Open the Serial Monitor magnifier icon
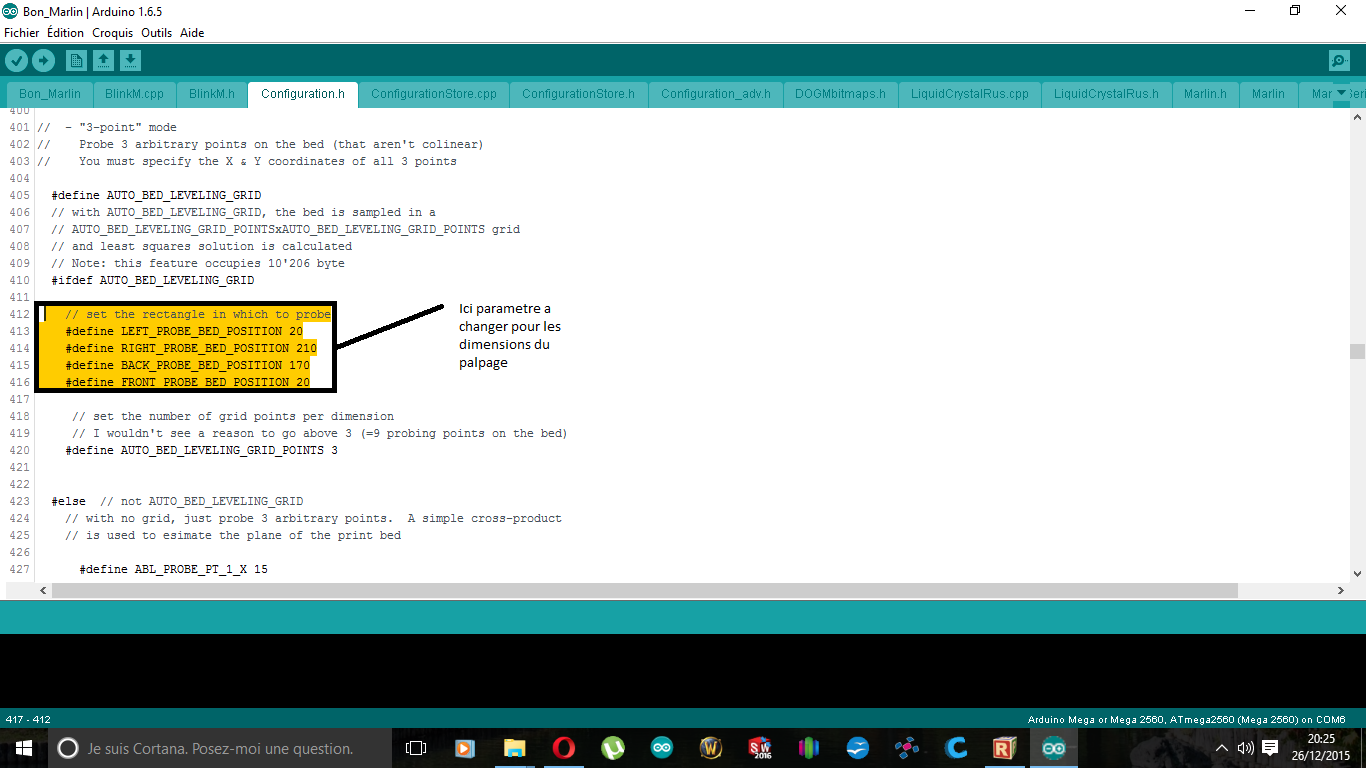 (x=1340, y=61)
